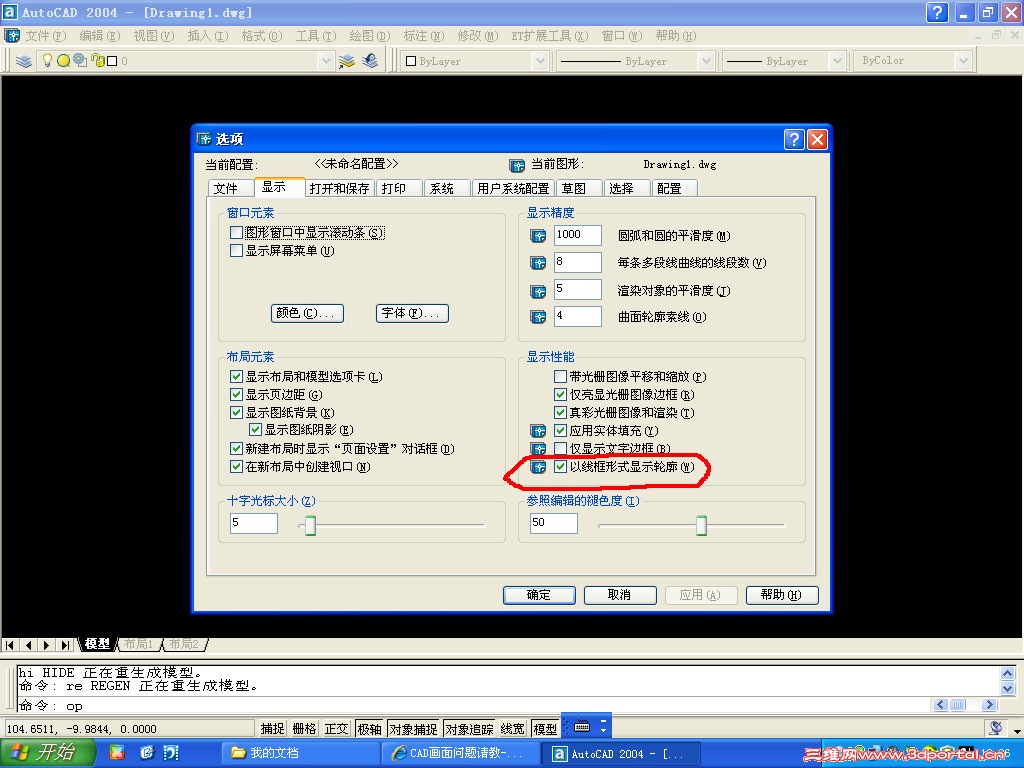Open 颜色 color settings button
This screenshot has width=1024, height=768.
[307, 313]
